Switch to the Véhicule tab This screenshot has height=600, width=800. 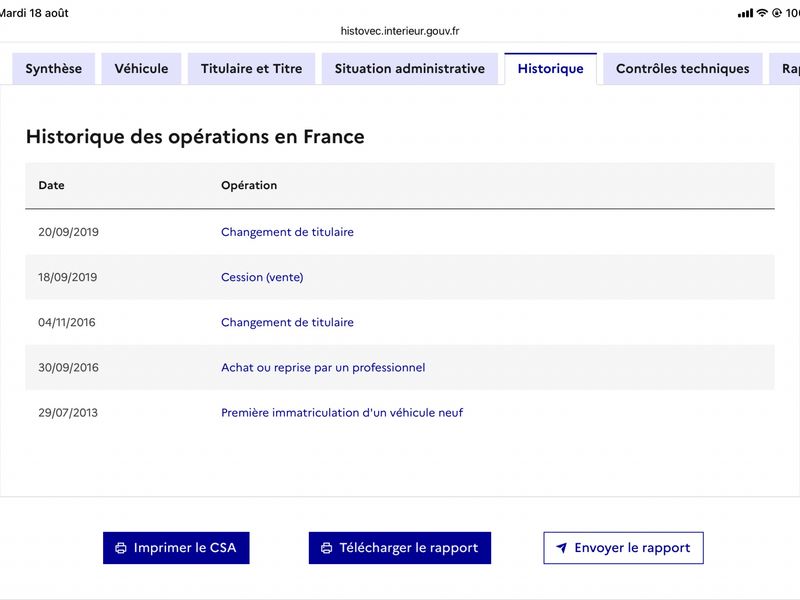coord(141,68)
